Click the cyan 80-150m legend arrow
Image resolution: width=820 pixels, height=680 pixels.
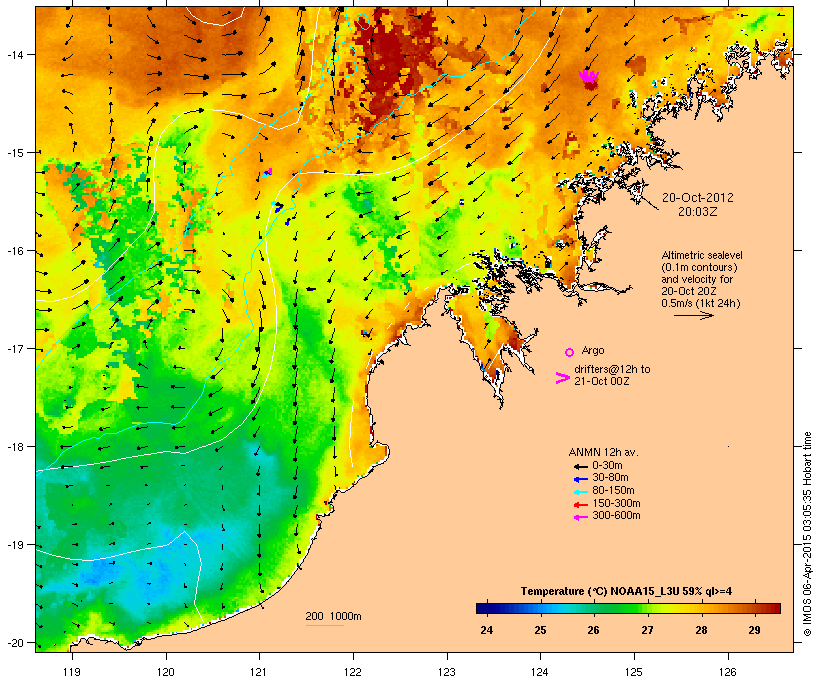[x=580, y=492]
